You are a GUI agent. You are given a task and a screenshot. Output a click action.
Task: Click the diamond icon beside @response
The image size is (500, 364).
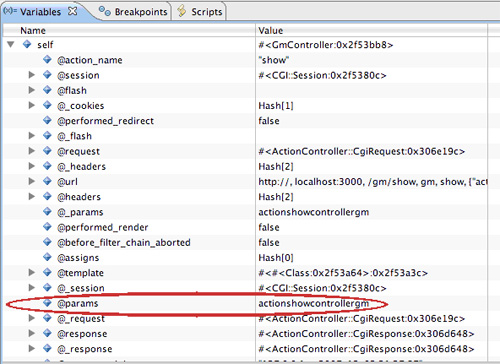coord(47,333)
